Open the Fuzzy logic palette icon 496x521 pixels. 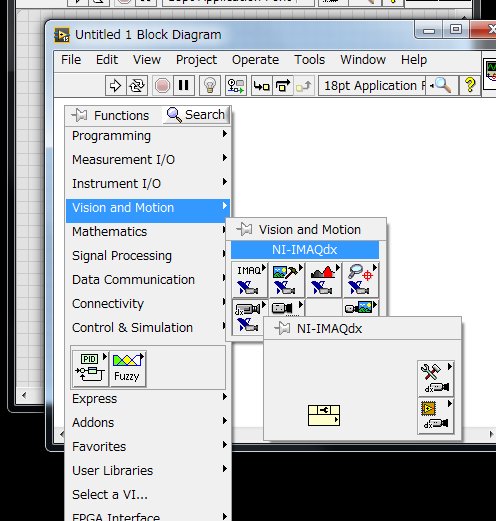pyautogui.click(x=128, y=369)
